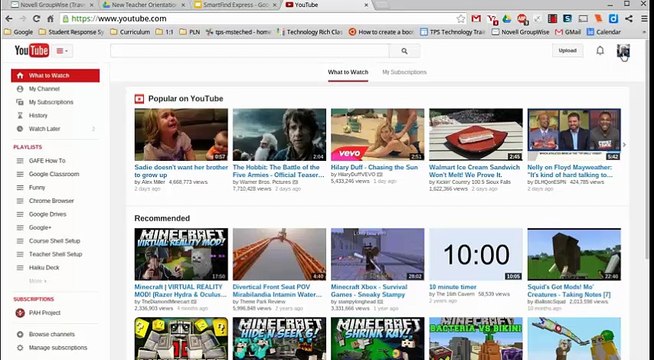Open the GMail bookmark
This screenshot has height=360, width=654.
[568, 32]
